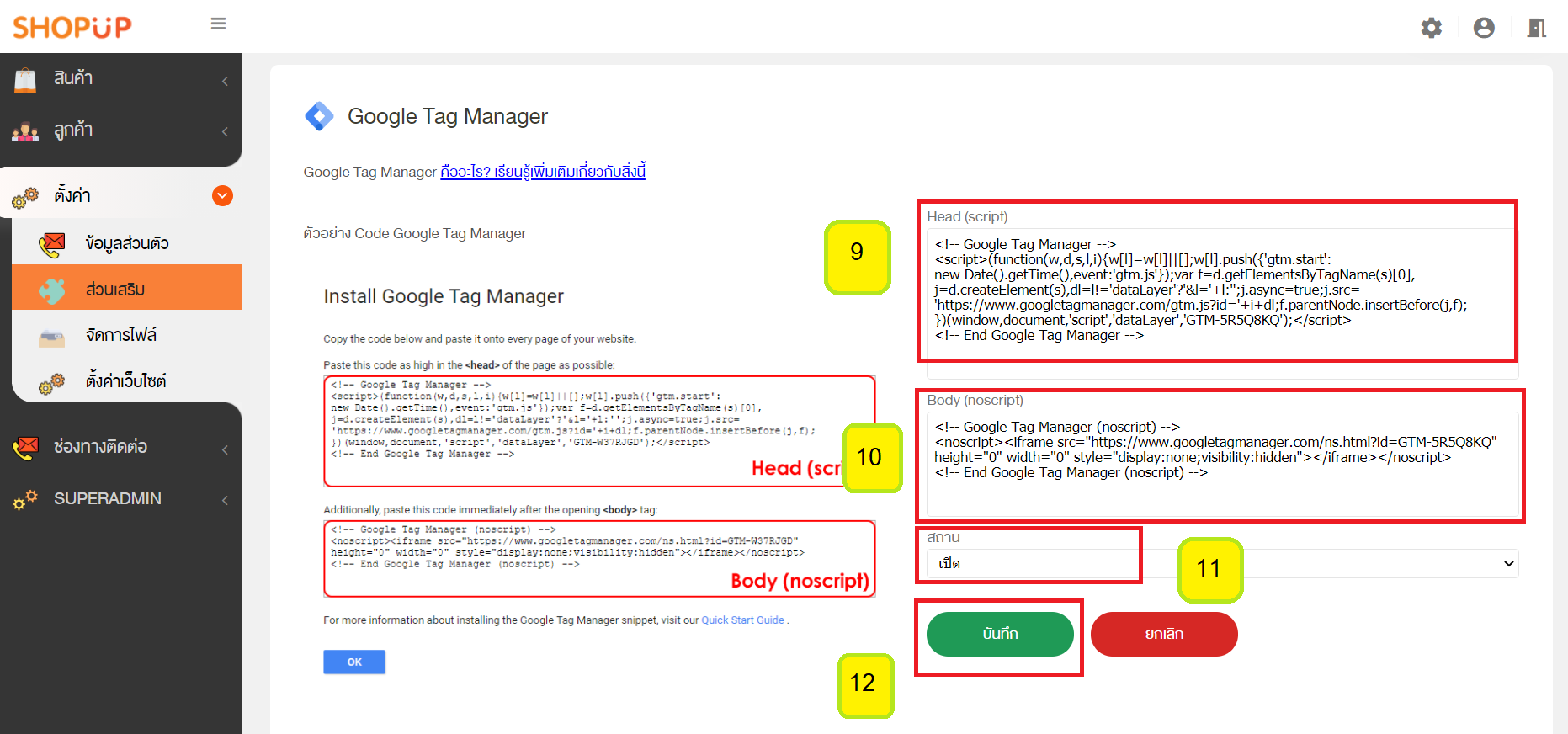The height and width of the screenshot is (734, 1568).
Task: Open the ลูกค้า sidebar menu
Action: coord(120,130)
